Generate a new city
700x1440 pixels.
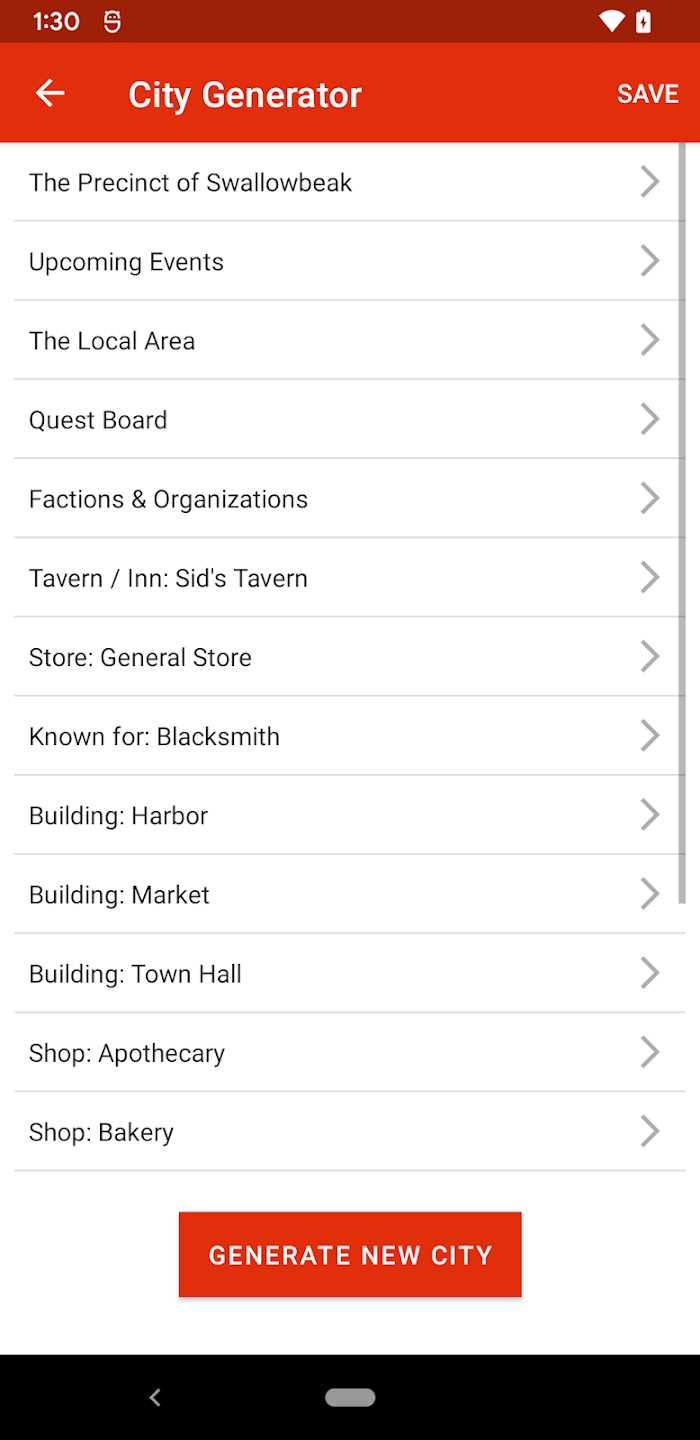click(350, 1255)
